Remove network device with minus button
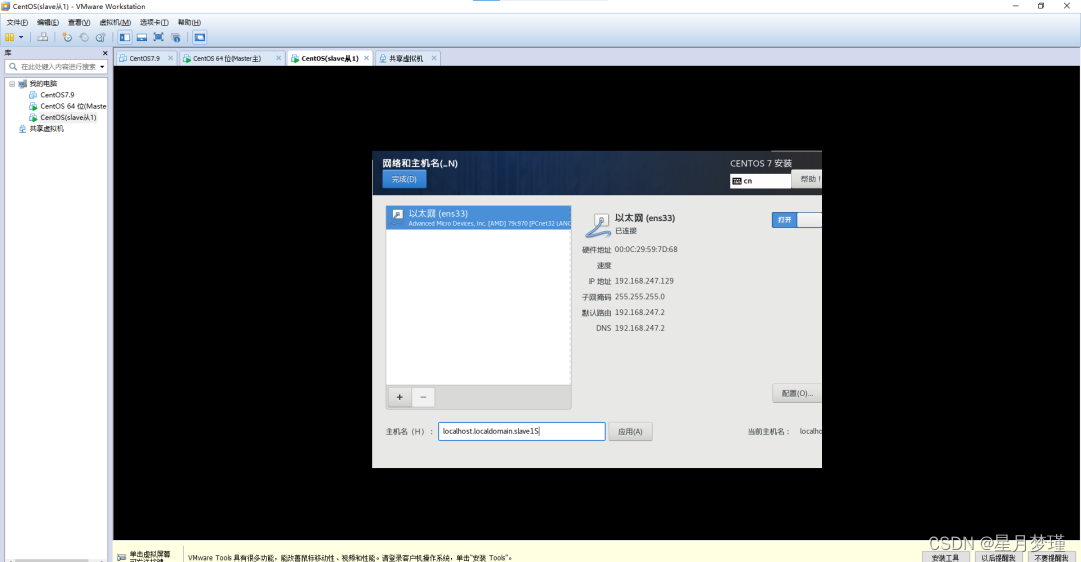The height and width of the screenshot is (562, 1081). pyautogui.click(x=423, y=397)
